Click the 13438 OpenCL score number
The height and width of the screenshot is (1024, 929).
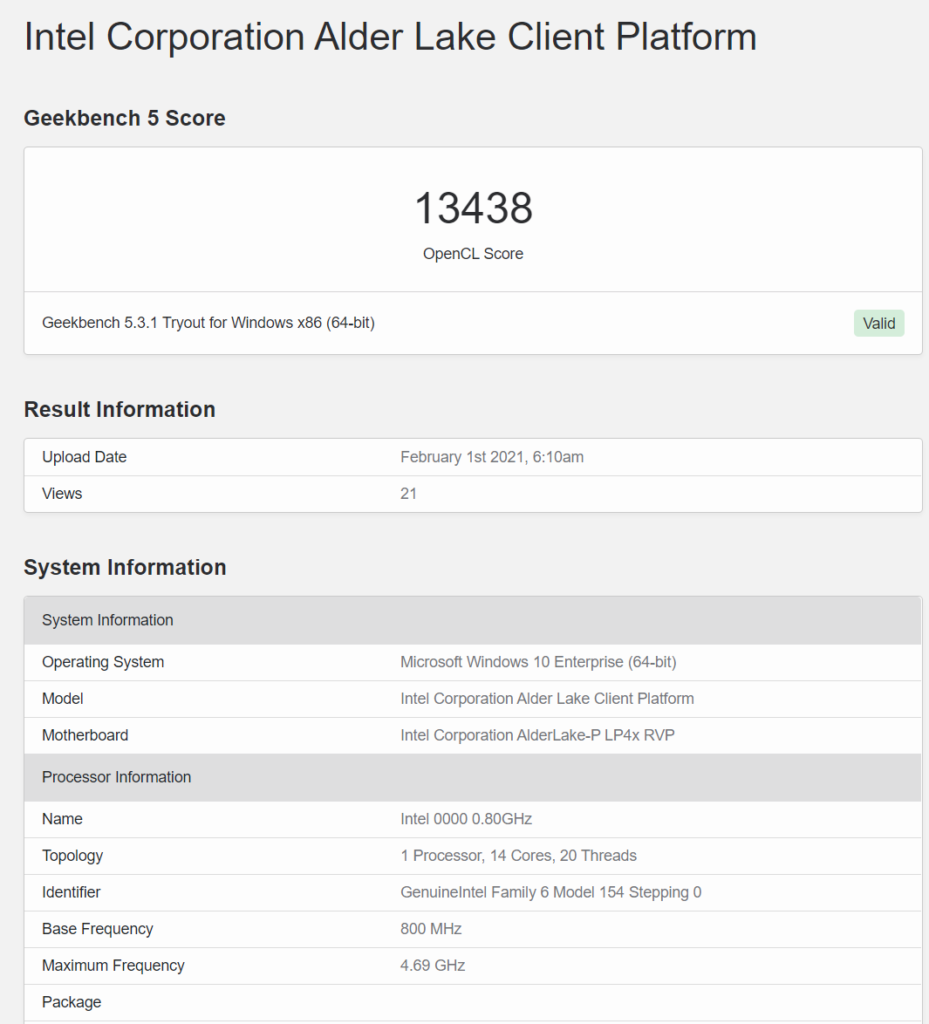[473, 208]
